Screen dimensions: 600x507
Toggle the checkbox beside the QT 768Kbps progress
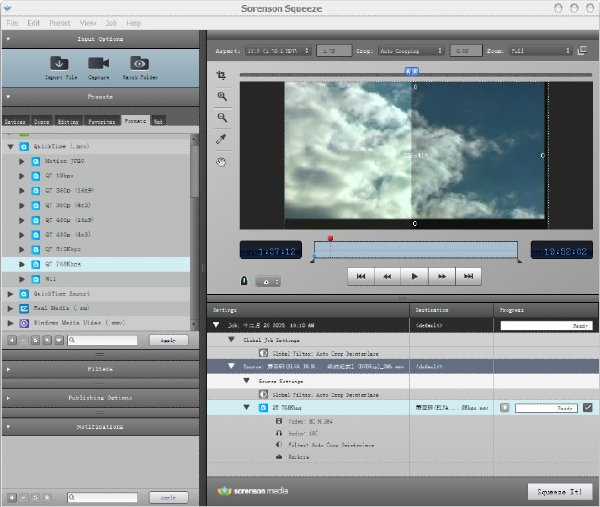pyautogui.click(x=587, y=407)
